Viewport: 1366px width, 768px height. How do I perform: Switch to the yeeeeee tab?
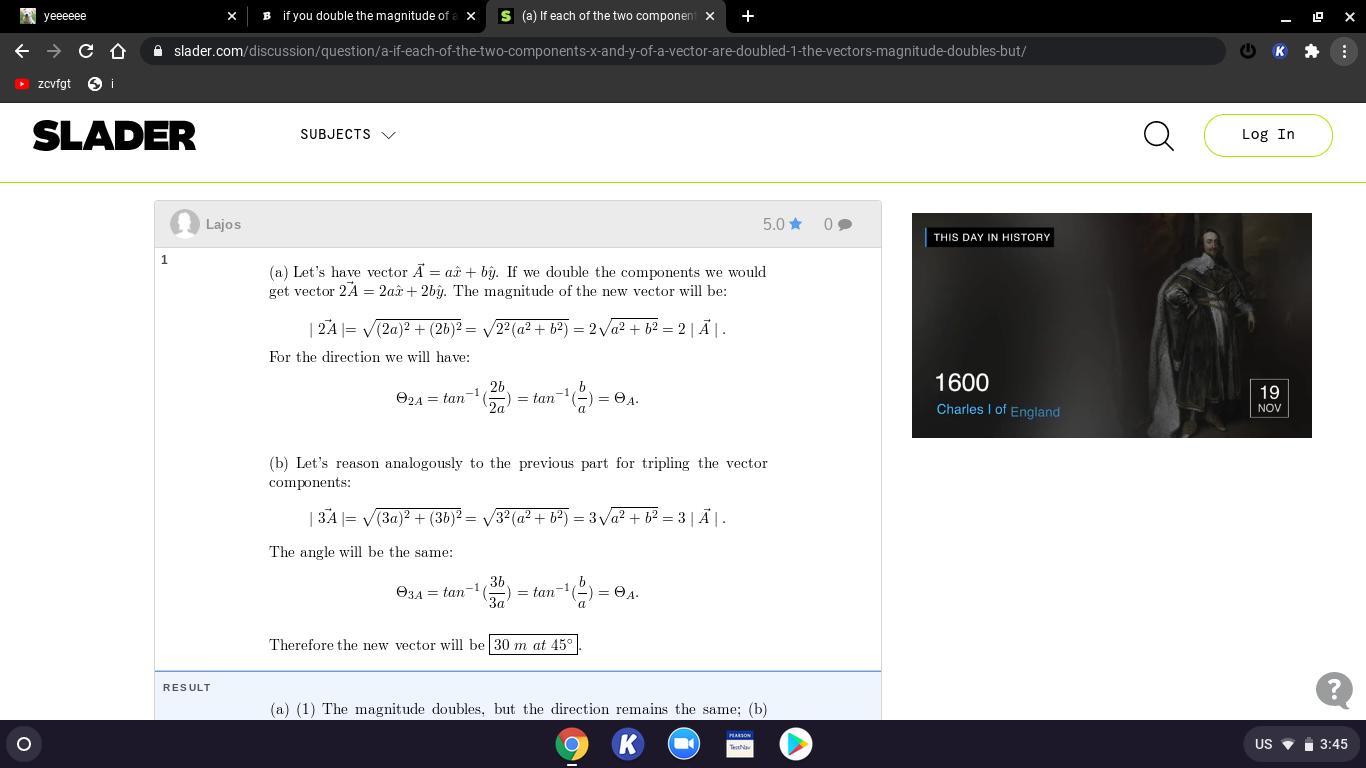tap(123, 16)
